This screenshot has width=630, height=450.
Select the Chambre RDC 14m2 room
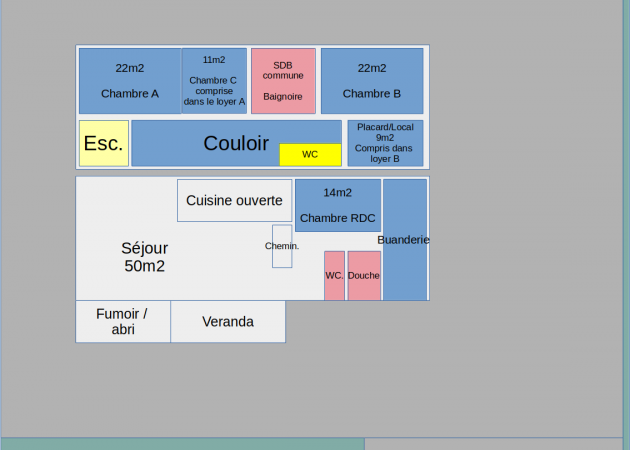(337, 205)
